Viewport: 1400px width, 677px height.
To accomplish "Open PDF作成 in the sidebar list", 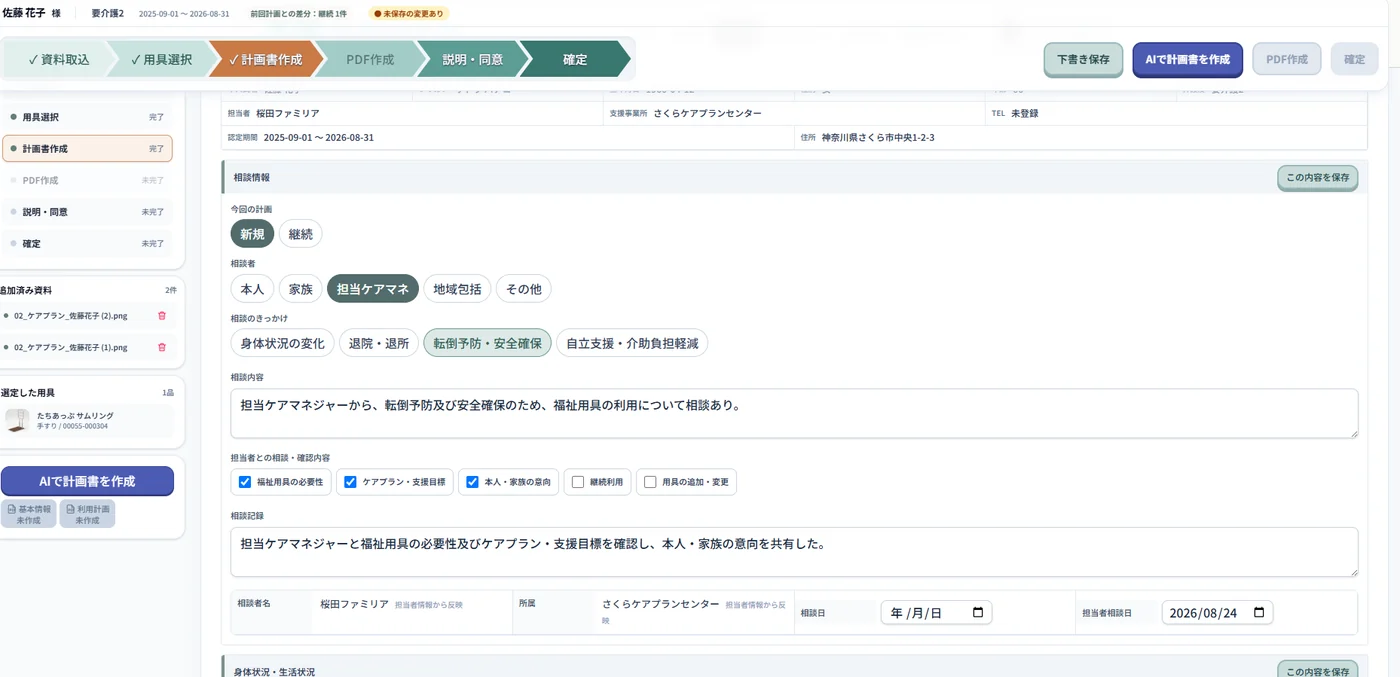I will click(x=87, y=181).
